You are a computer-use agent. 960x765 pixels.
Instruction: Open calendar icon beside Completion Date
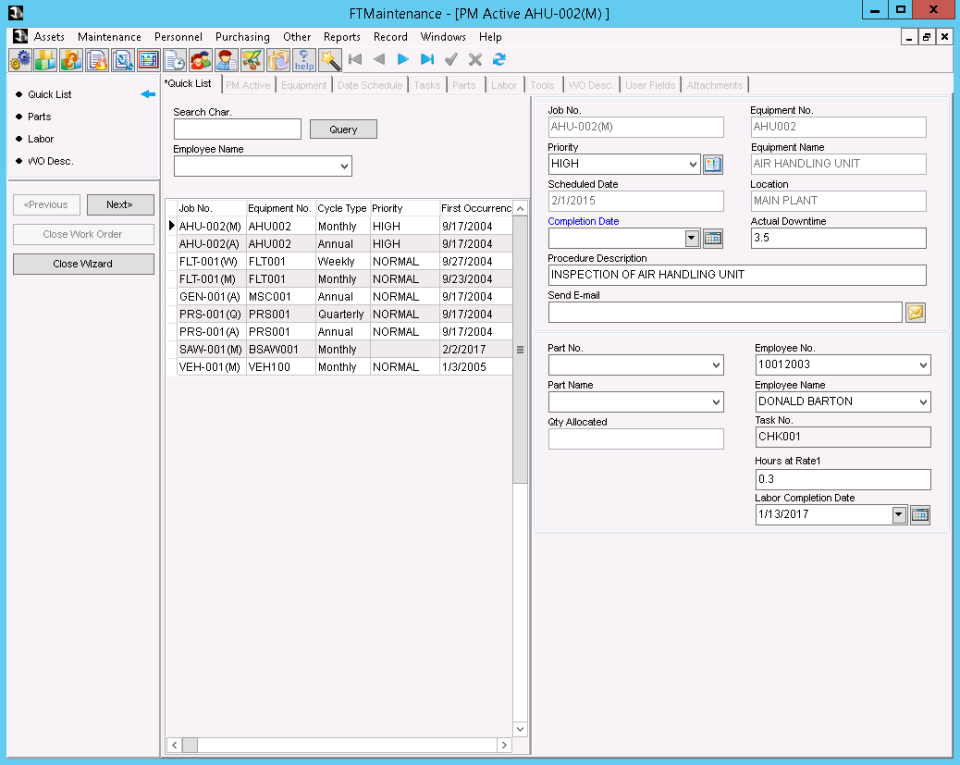(713, 238)
